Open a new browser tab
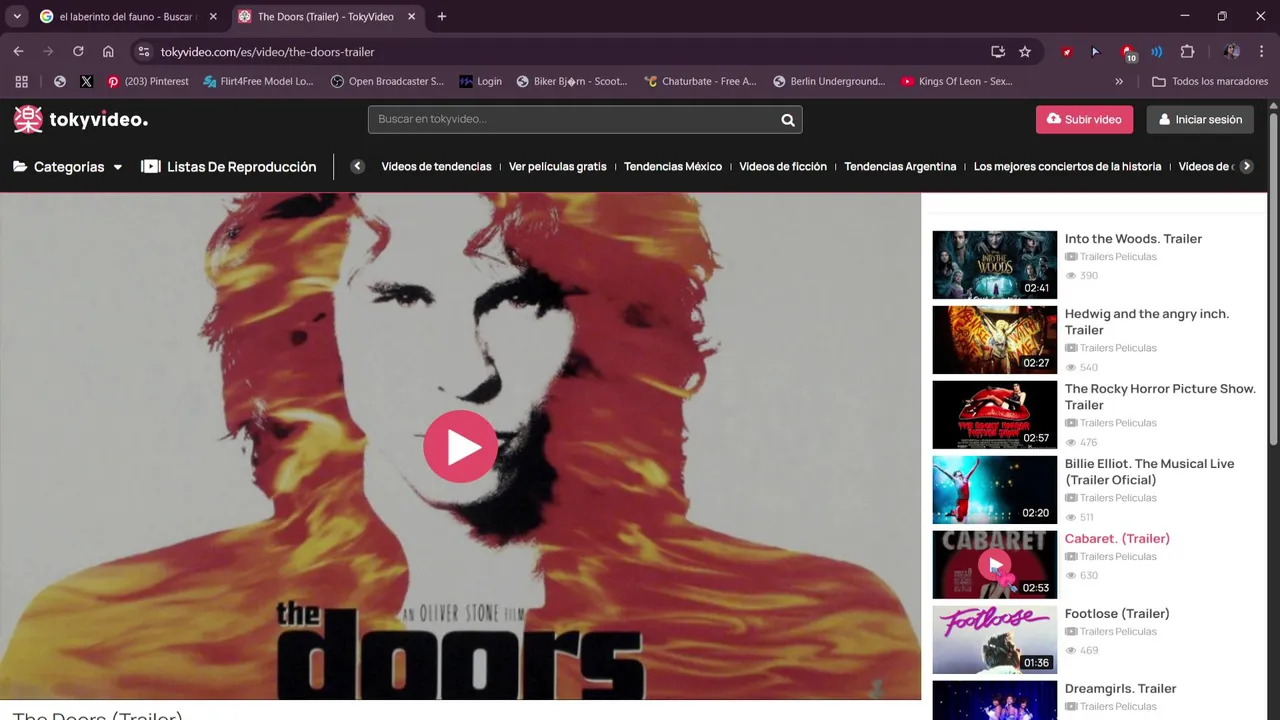The width and height of the screenshot is (1280, 720). 442,17
